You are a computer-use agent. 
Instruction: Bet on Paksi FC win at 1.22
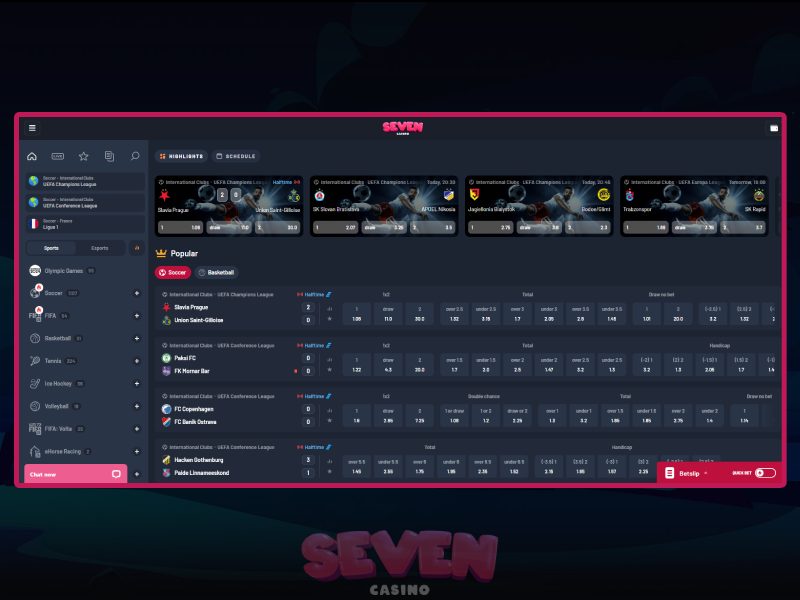tap(357, 364)
